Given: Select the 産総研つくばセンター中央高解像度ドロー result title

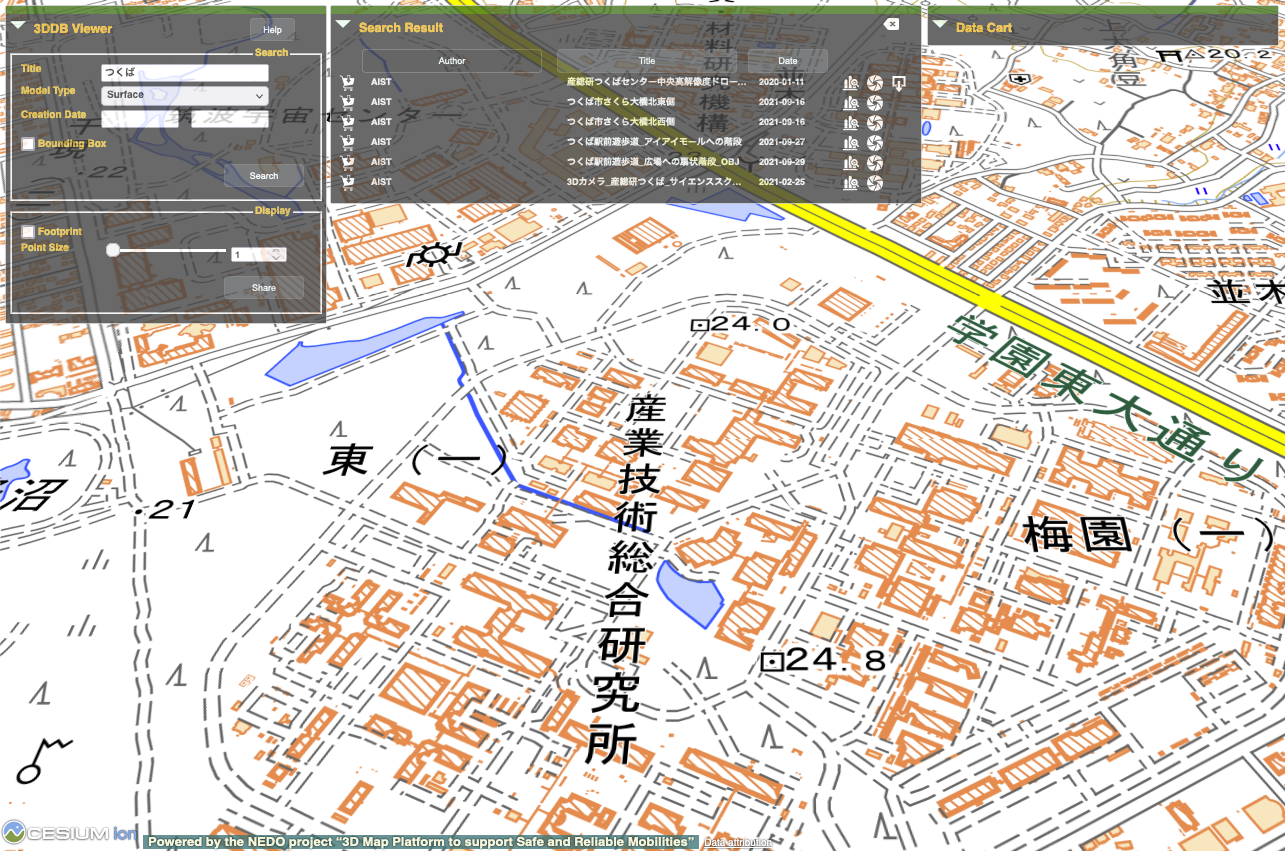Looking at the screenshot, I should pyautogui.click(x=656, y=82).
